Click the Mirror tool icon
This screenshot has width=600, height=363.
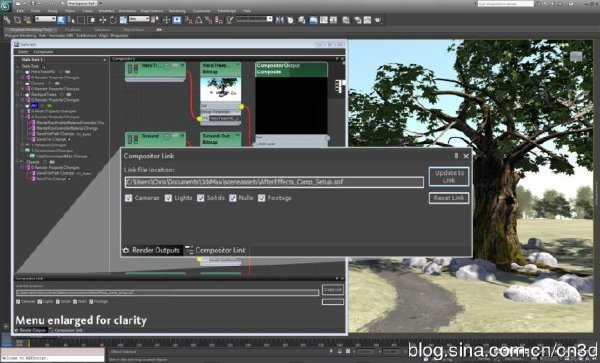pyautogui.click(x=280, y=20)
